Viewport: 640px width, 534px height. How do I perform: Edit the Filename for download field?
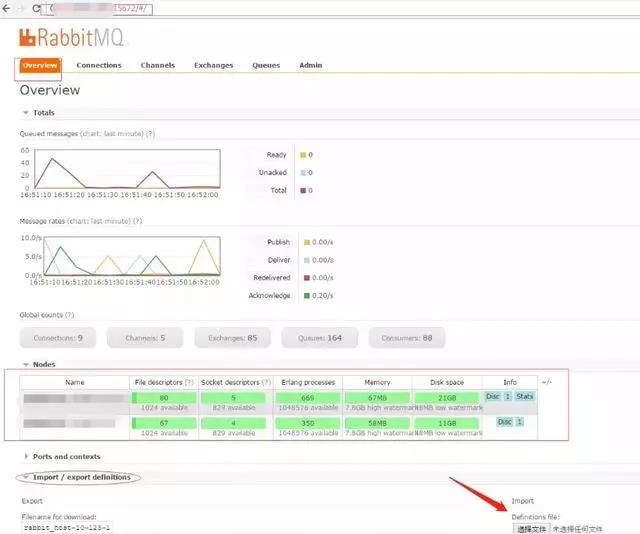tap(68, 528)
